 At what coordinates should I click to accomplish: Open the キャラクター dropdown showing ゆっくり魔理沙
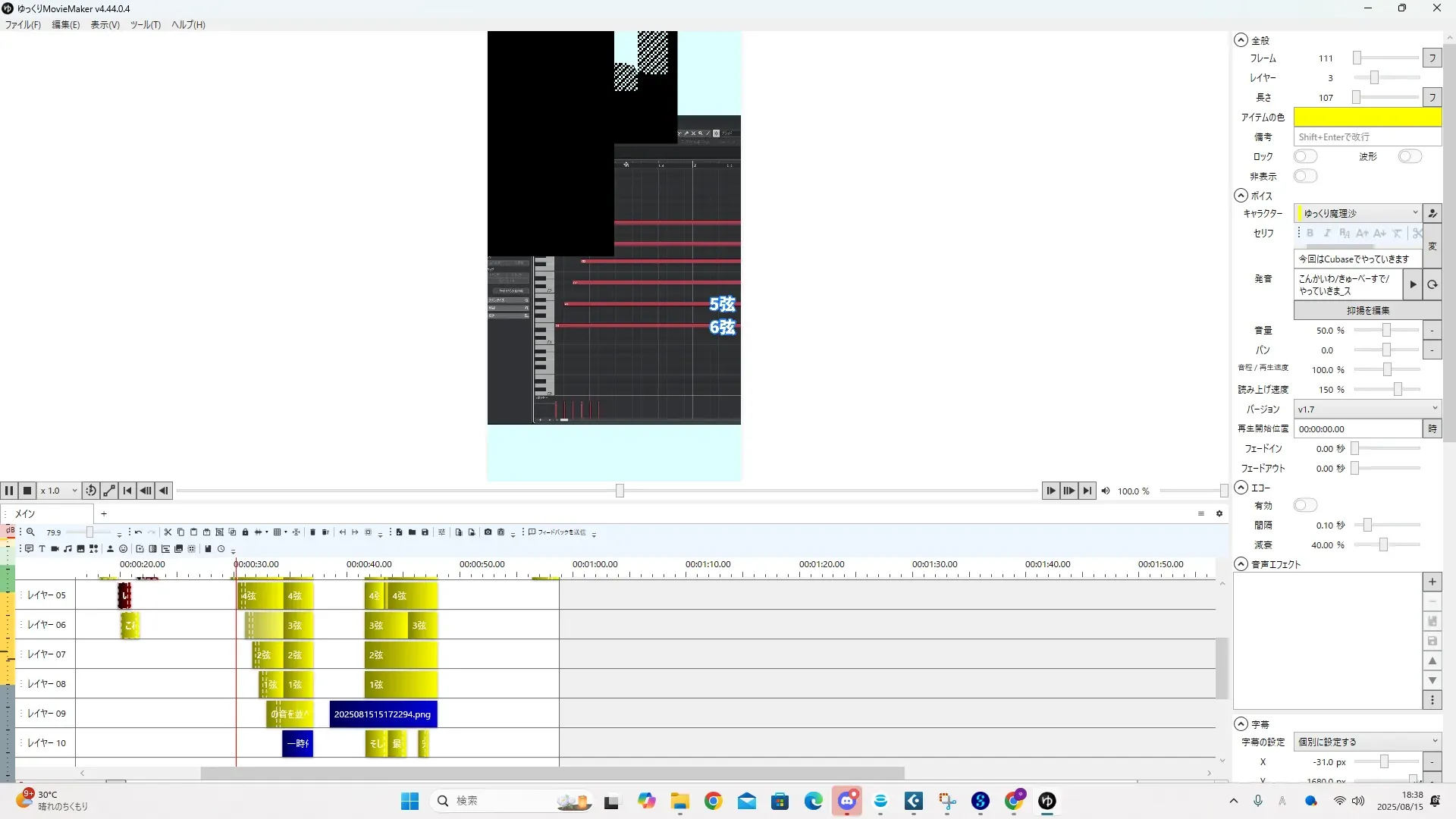point(1358,213)
